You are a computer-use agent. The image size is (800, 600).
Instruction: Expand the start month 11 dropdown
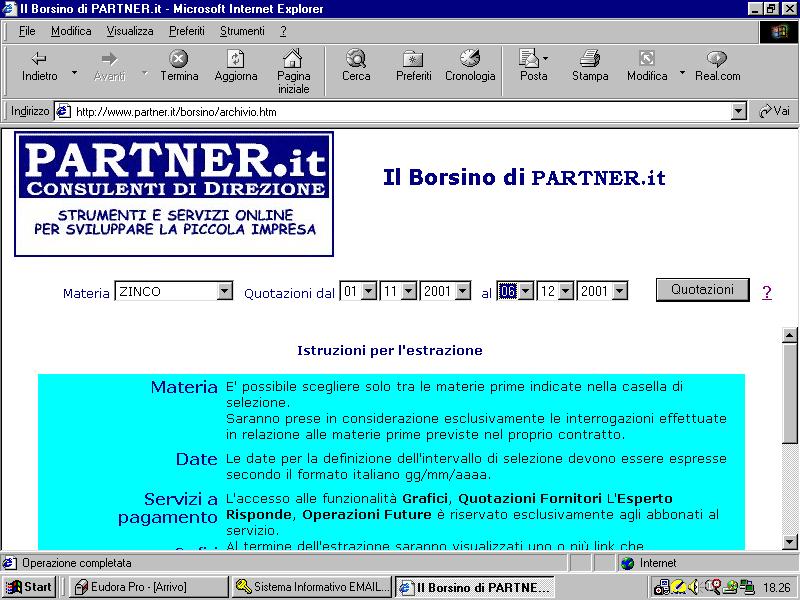point(409,291)
